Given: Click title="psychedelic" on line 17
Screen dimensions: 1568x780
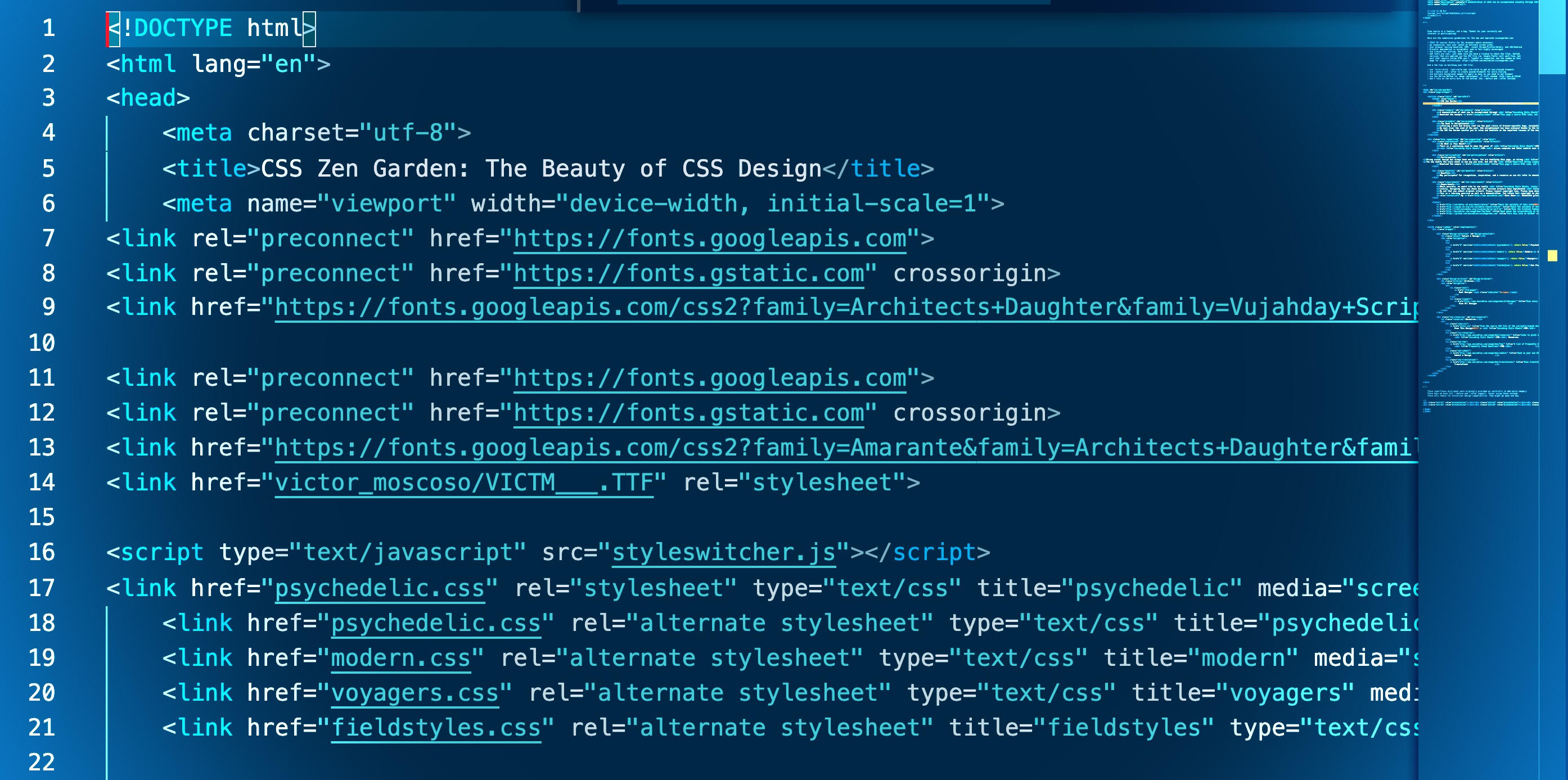Looking at the screenshot, I should [x=1110, y=588].
